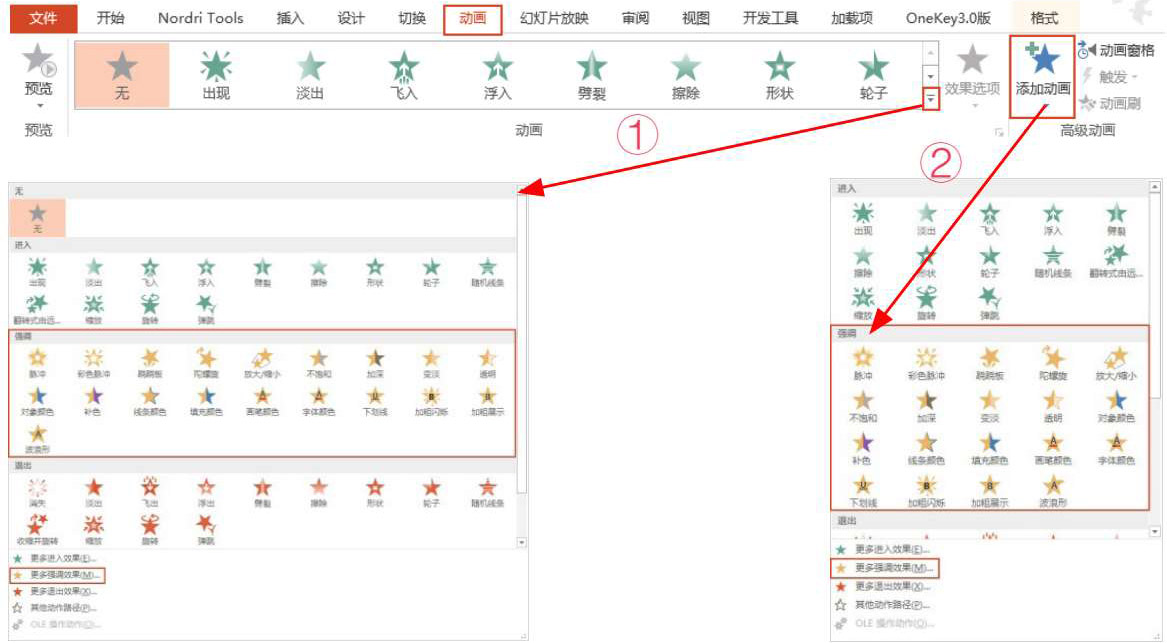Choose 加粗闪烁 in the Add Animation dropdown panel
The image size is (1167, 643).
click(926, 492)
